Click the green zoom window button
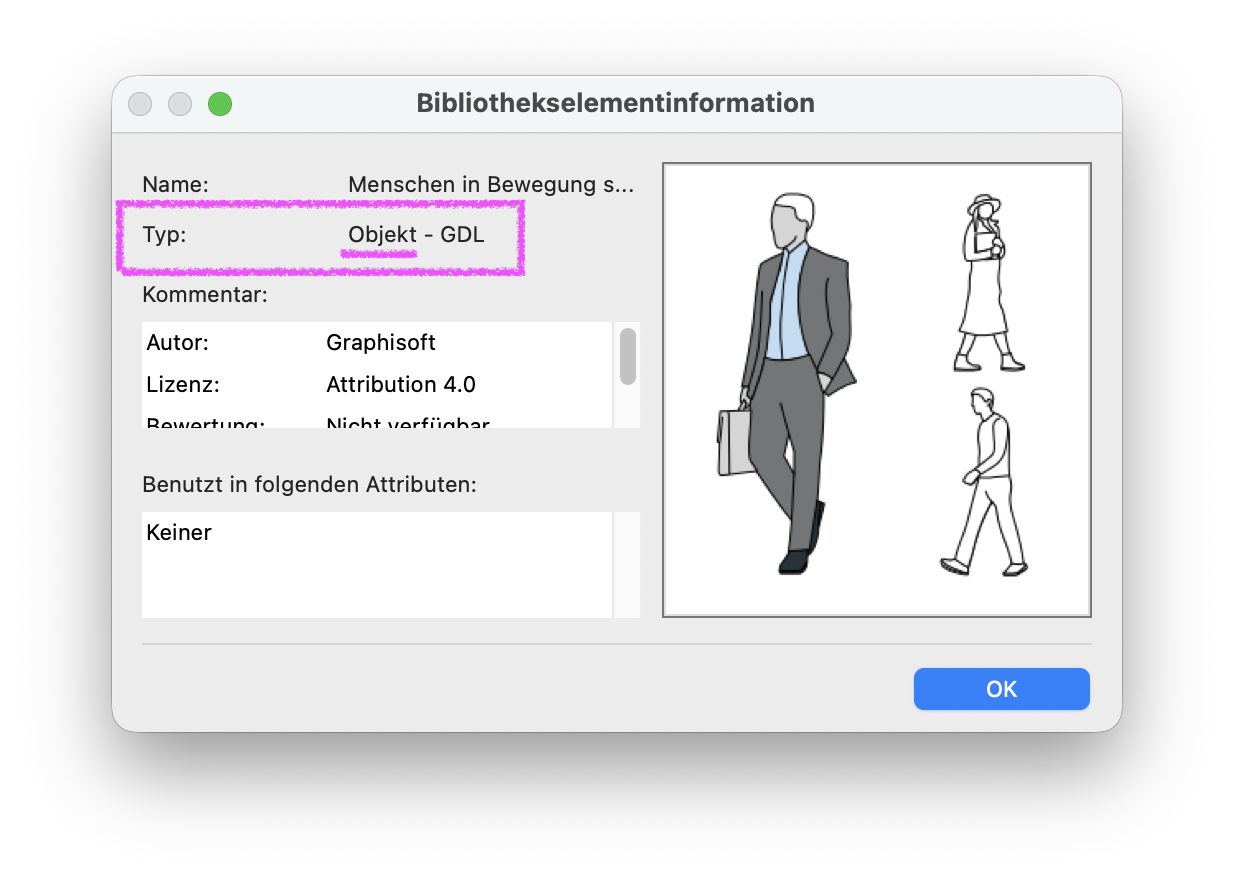Viewport: 1234px width, 880px height. point(220,103)
